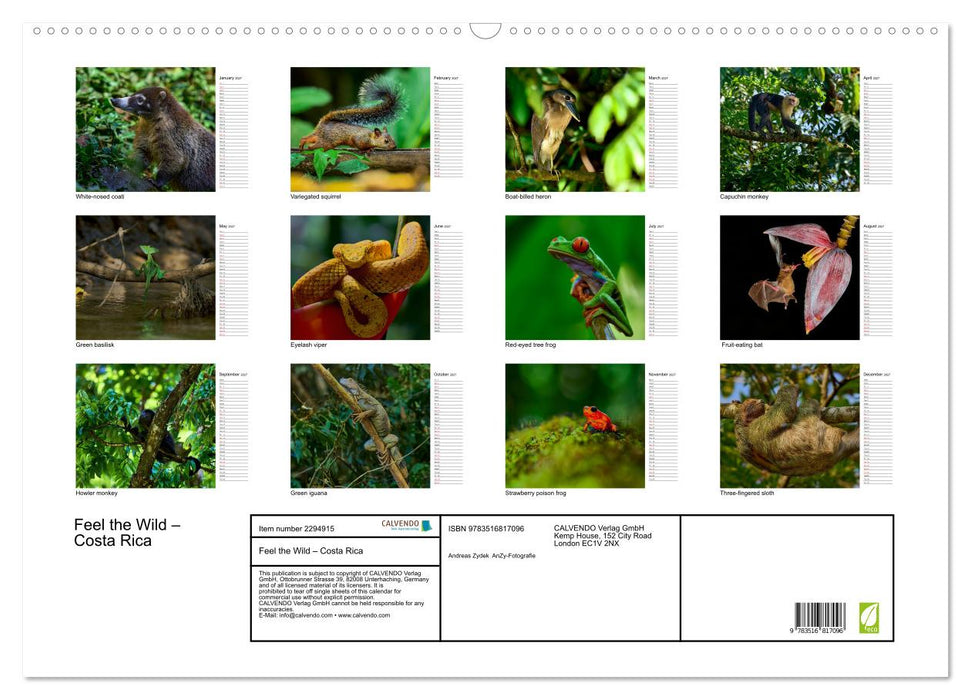This screenshot has height=700, width=971.
Task: Click the March month heading
Action: (x=658, y=78)
